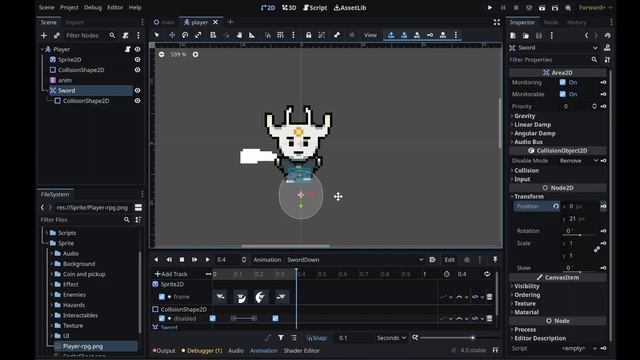Toggle visibility of Sprite2D node
Image resolution: width=640 pixels, height=360 pixels.
click(138, 60)
